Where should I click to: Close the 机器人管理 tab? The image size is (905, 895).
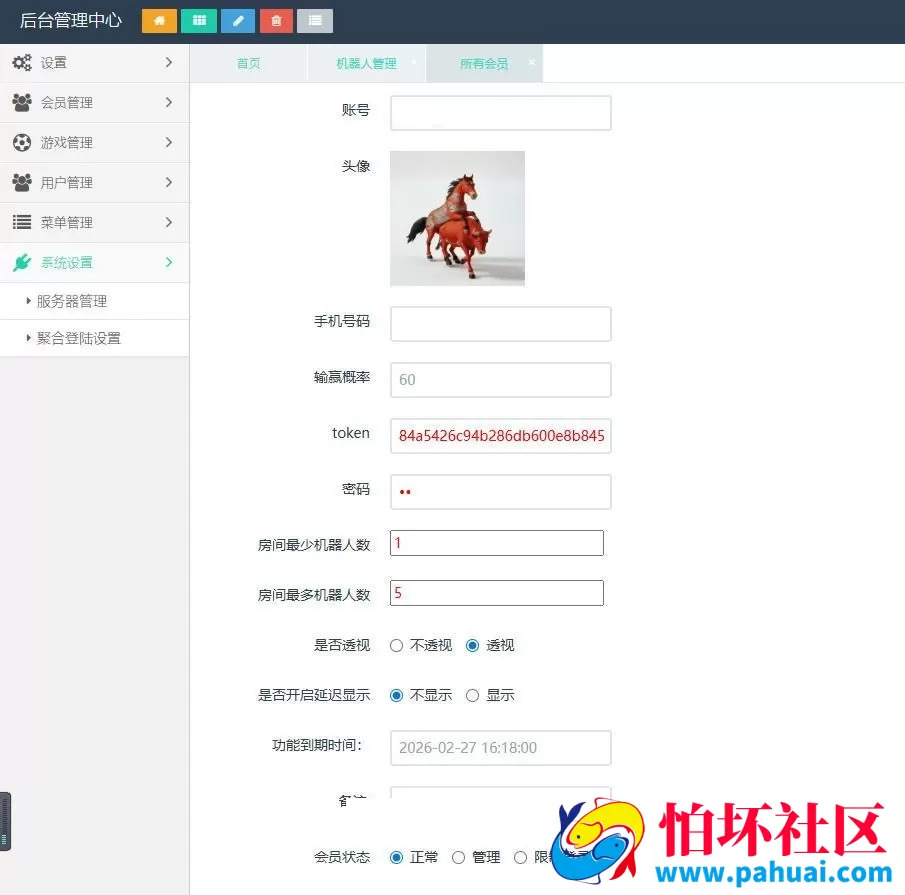[x=414, y=62]
